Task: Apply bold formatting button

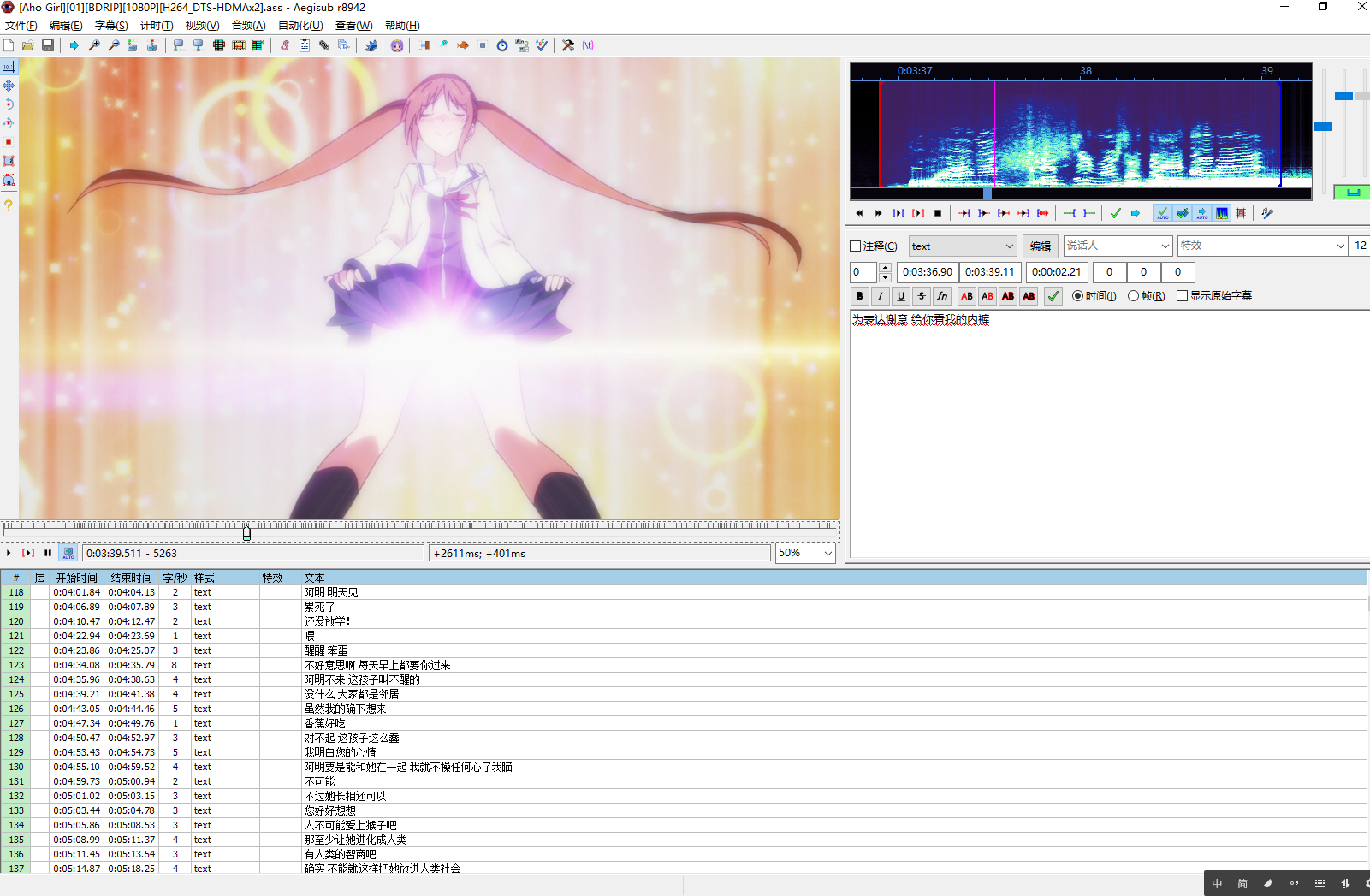Action: (860, 296)
